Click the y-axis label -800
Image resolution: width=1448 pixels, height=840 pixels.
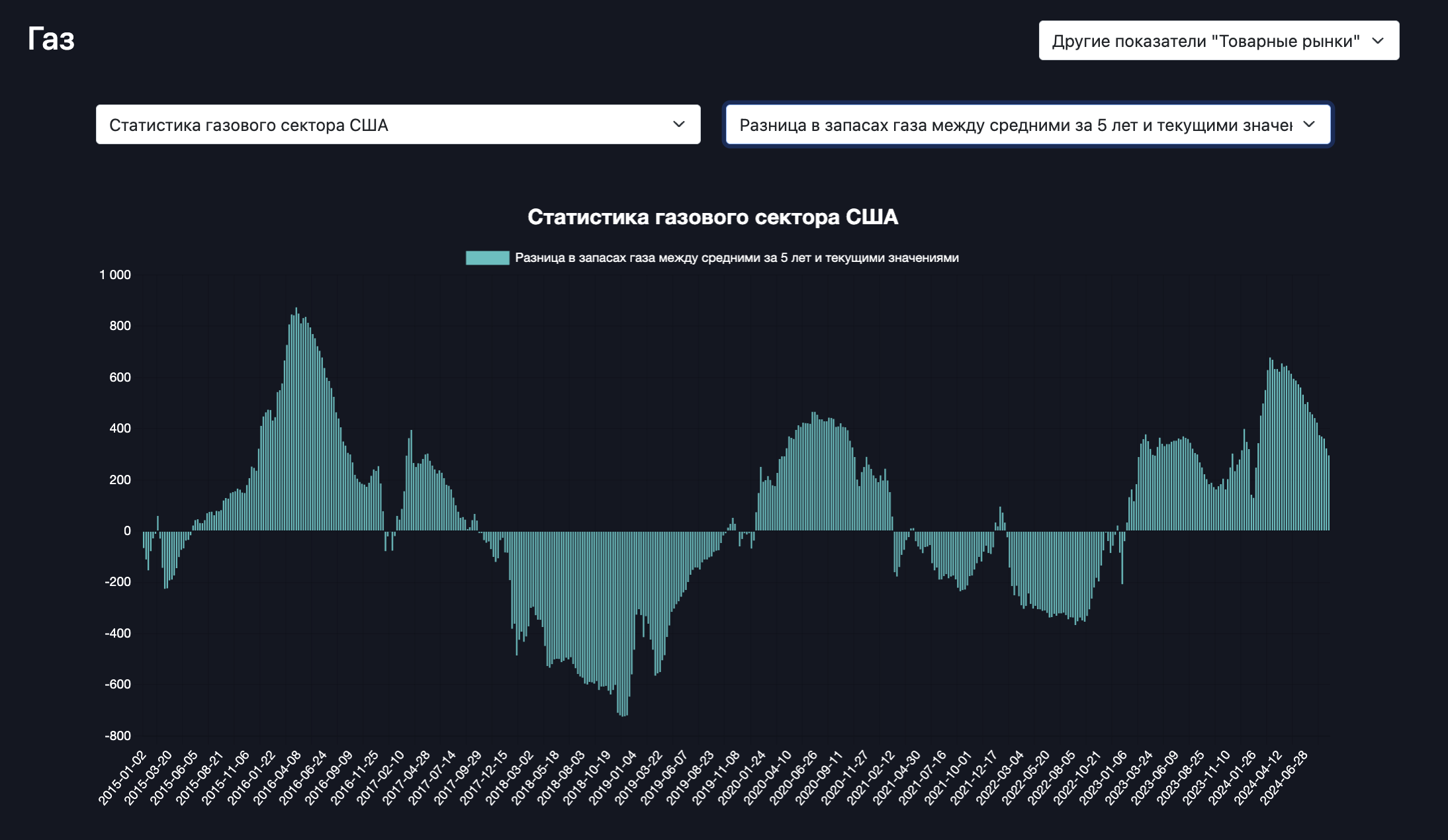(118, 735)
